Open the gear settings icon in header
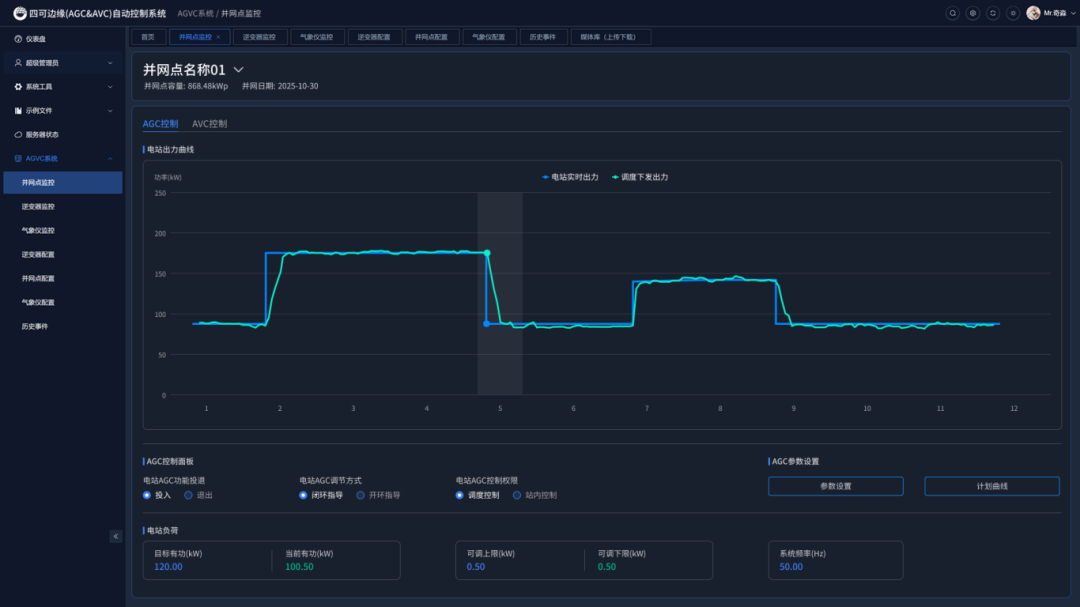 pos(1012,13)
